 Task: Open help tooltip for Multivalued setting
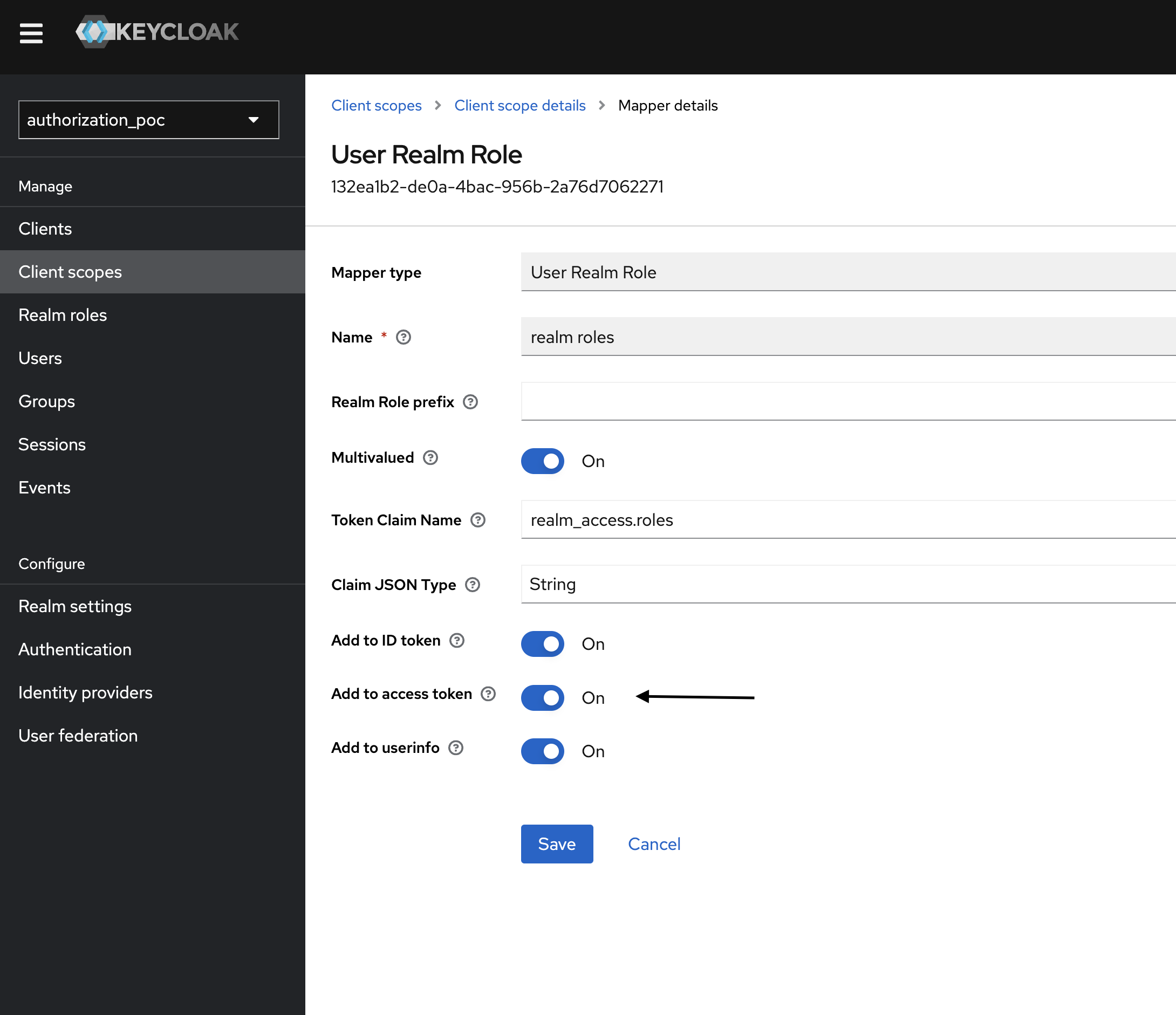[430, 458]
